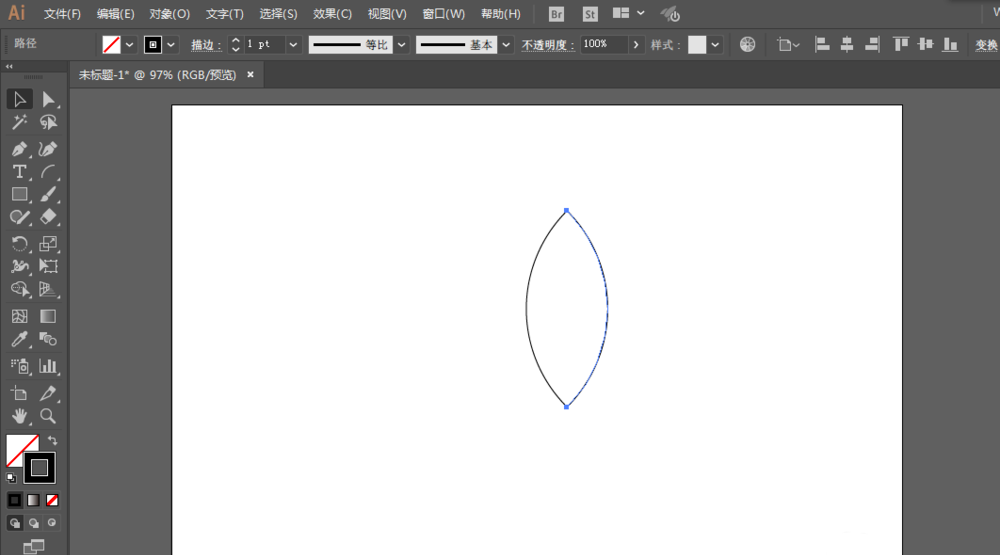1000x555 pixels.
Task: Change the screen mode button
Action: click(x=33, y=547)
